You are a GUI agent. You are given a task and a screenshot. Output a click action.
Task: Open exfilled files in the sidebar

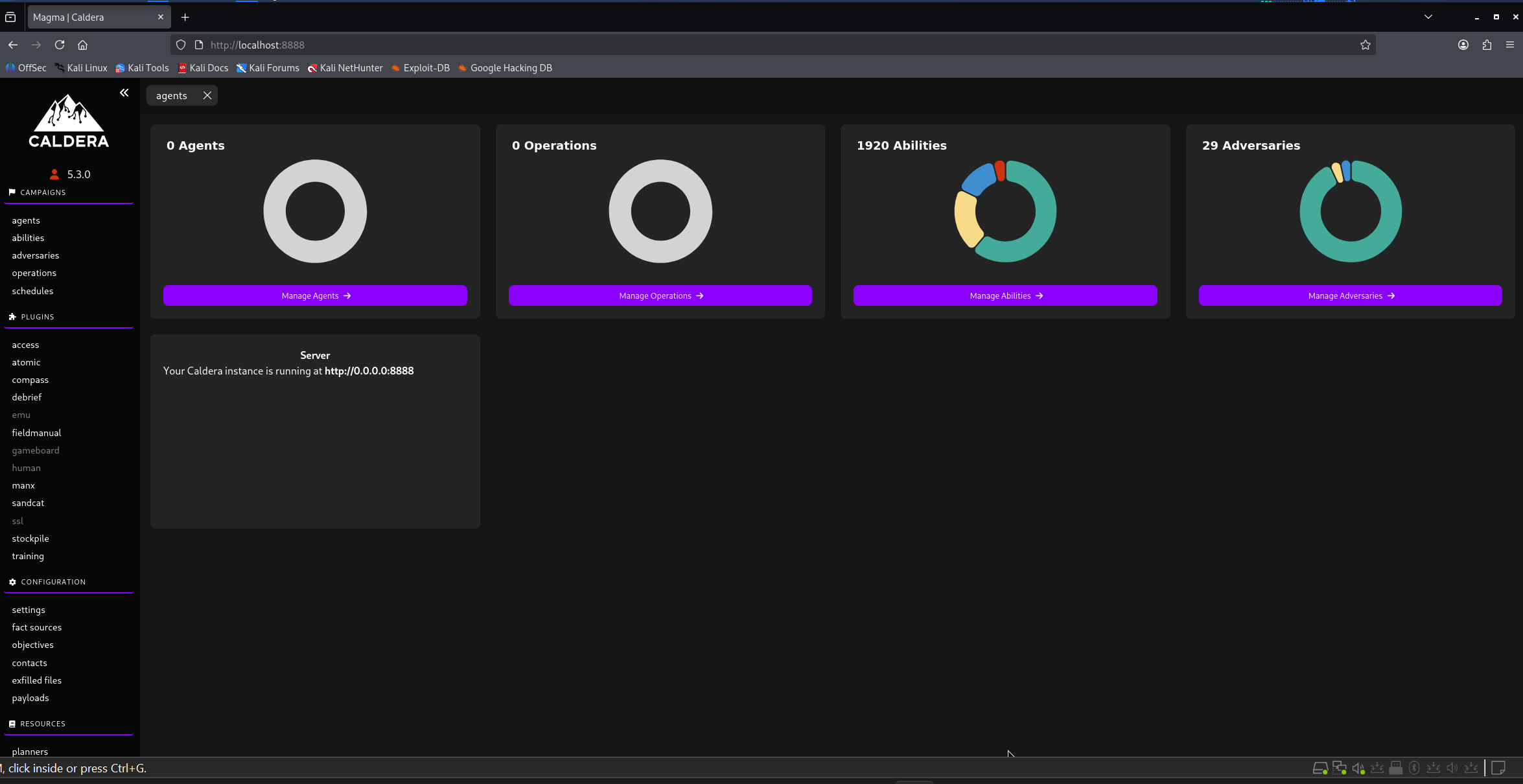tap(36, 681)
